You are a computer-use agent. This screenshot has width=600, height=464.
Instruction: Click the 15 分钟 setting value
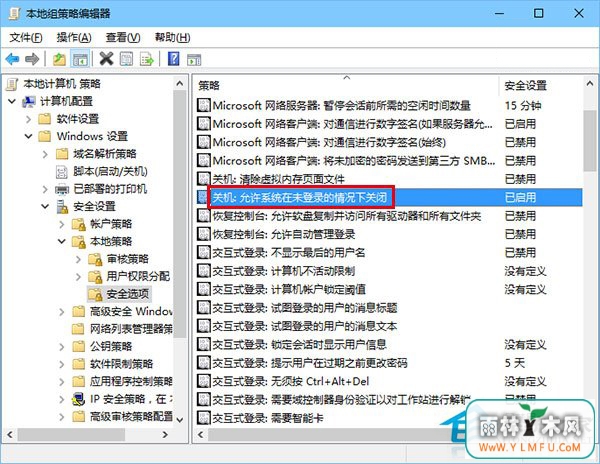click(523, 105)
